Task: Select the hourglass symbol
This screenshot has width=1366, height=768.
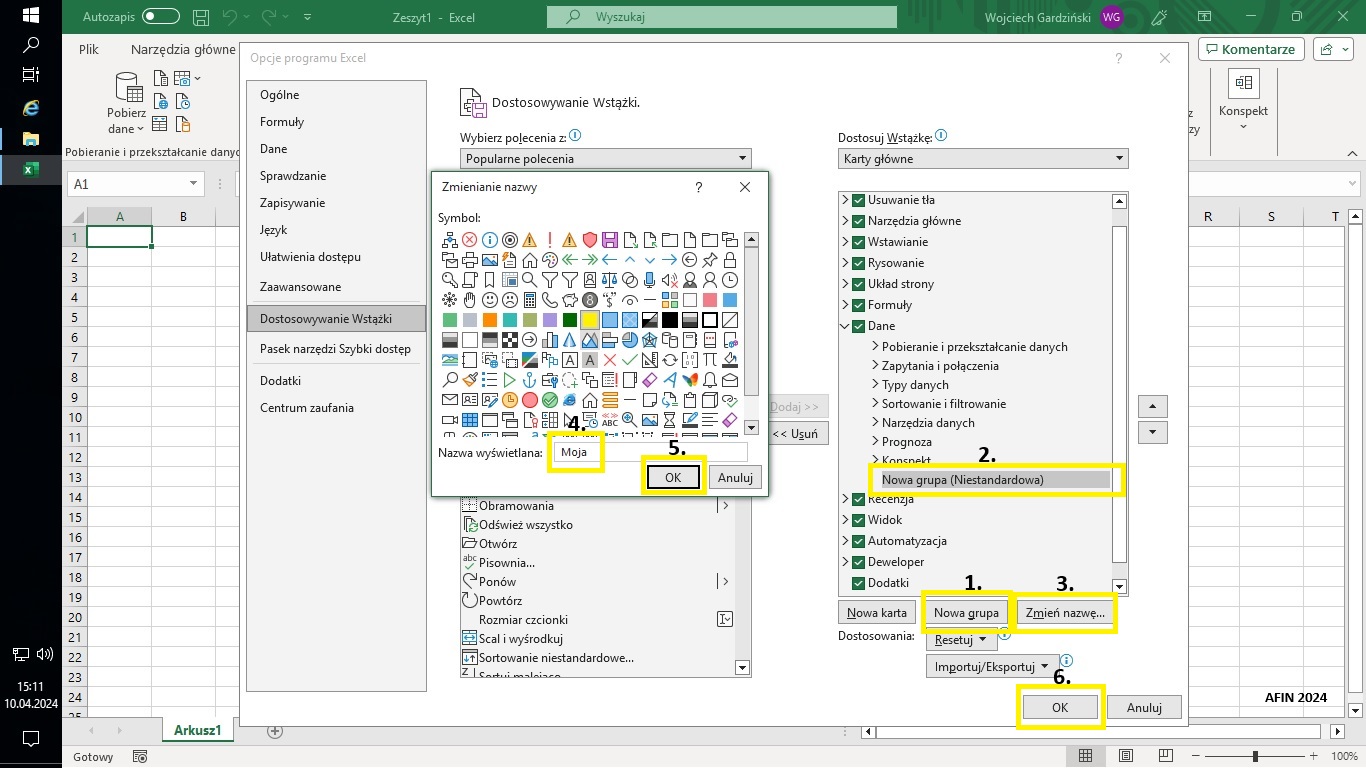Action: pyautogui.click(x=670, y=420)
